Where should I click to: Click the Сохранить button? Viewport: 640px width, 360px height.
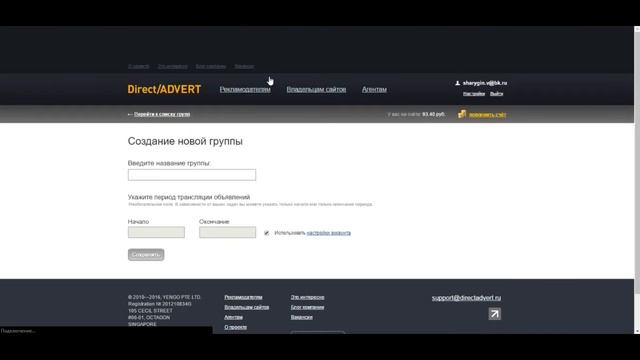(146, 255)
